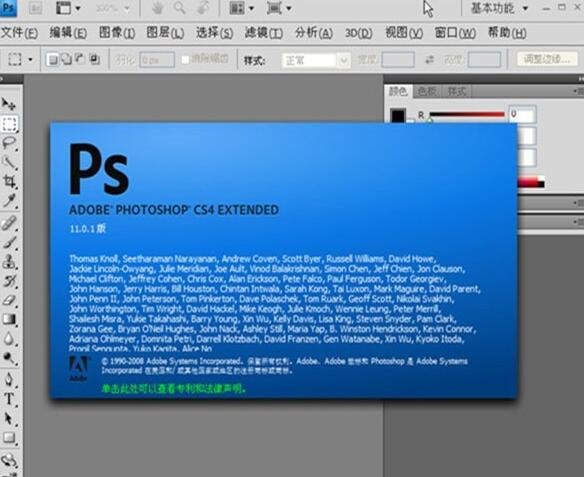Click the Zoom tool in application bar
584x477 pixels.
[180, 8]
